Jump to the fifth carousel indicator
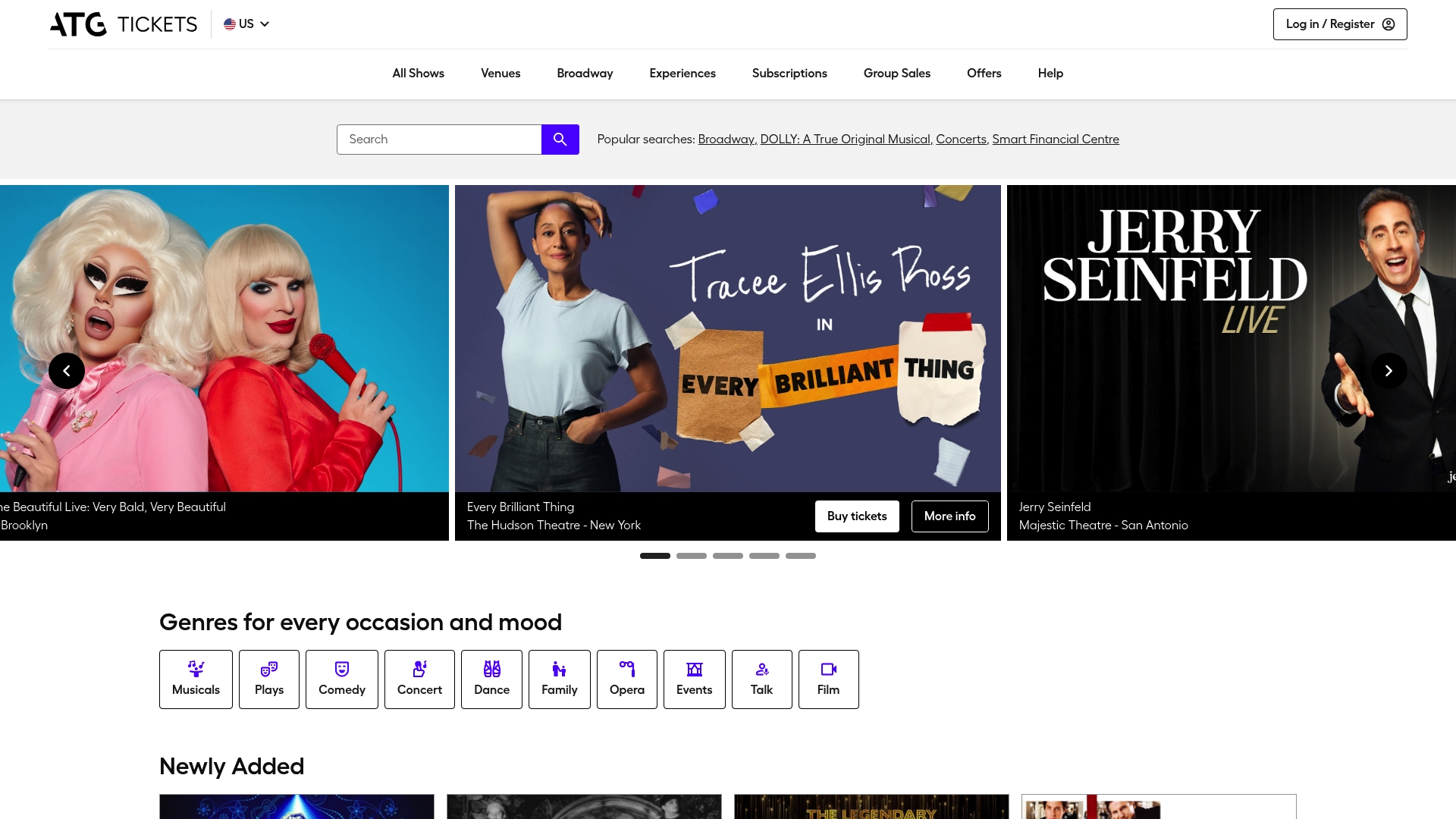Image resolution: width=1456 pixels, height=819 pixels. [801, 556]
